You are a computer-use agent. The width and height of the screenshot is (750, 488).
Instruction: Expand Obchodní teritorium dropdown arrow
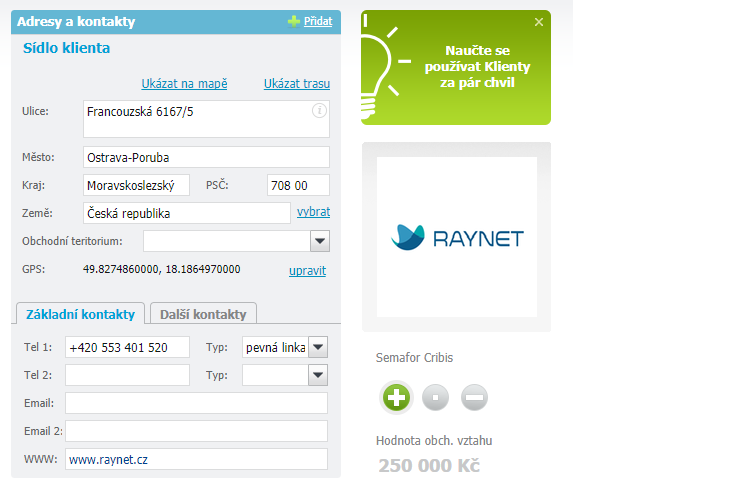click(x=320, y=241)
